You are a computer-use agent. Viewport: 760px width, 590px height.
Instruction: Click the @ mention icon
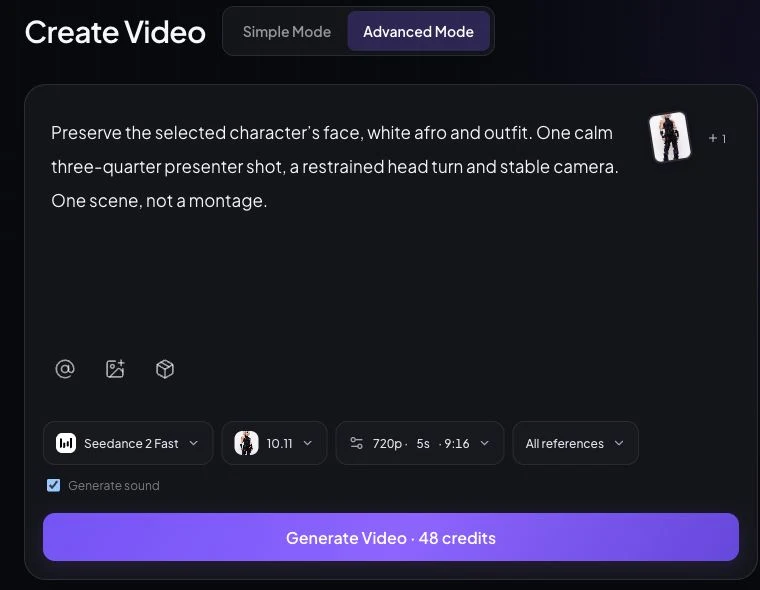(x=65, y=369)
